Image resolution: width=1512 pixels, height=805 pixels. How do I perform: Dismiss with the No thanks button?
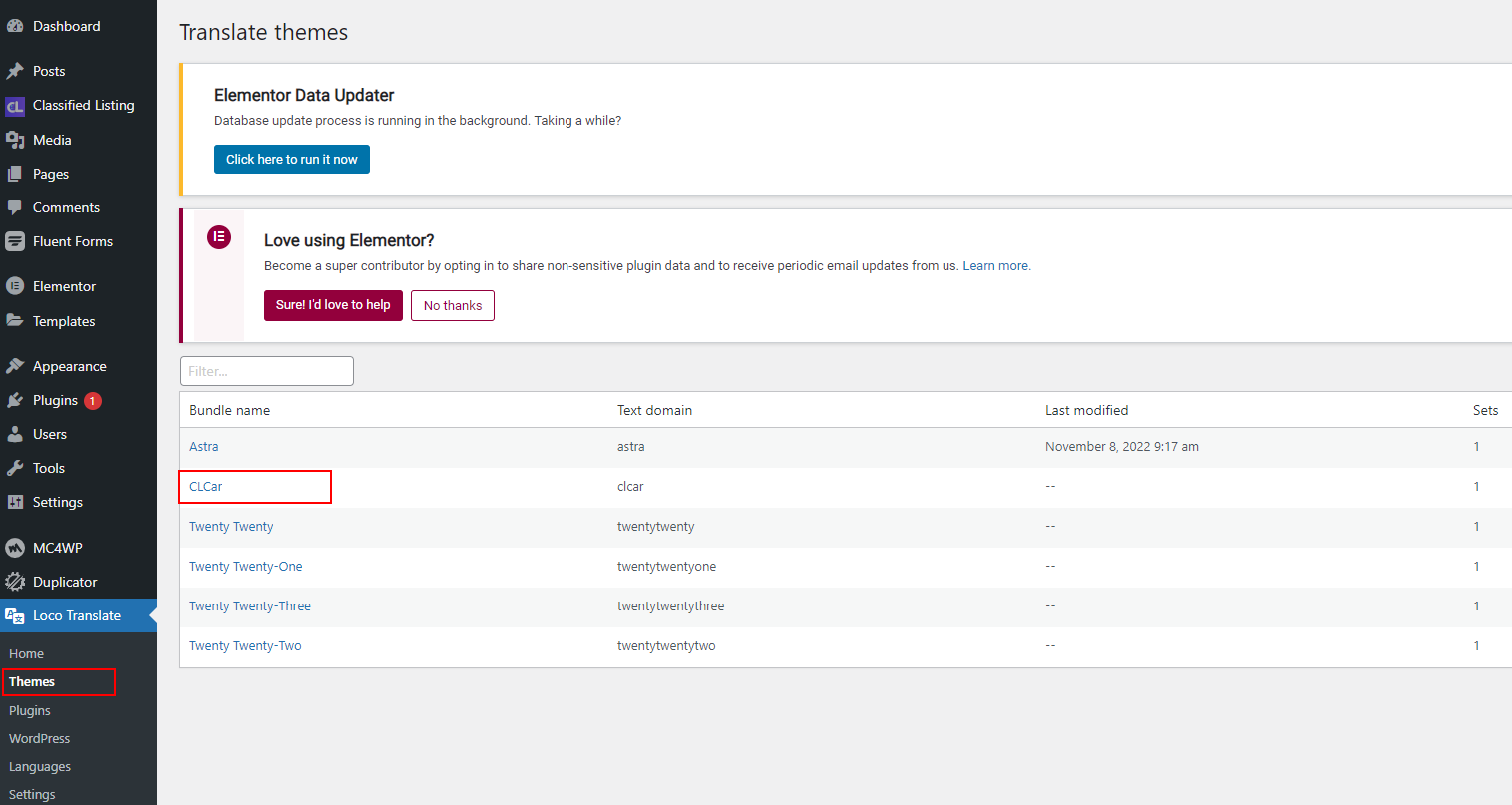click(453, 305)
